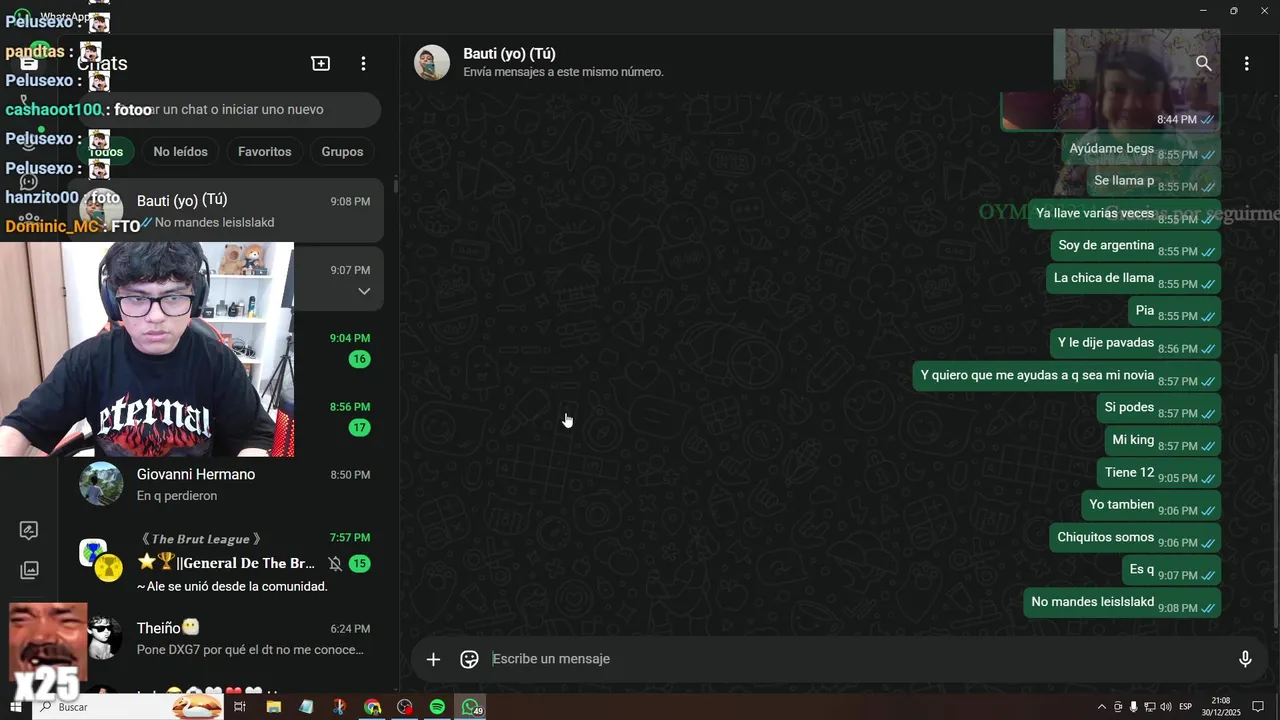Open the starred/AI tools sidebar icon
This screenshot has height=720, width=1280.
pyautogui.click(x=29, y=530)
